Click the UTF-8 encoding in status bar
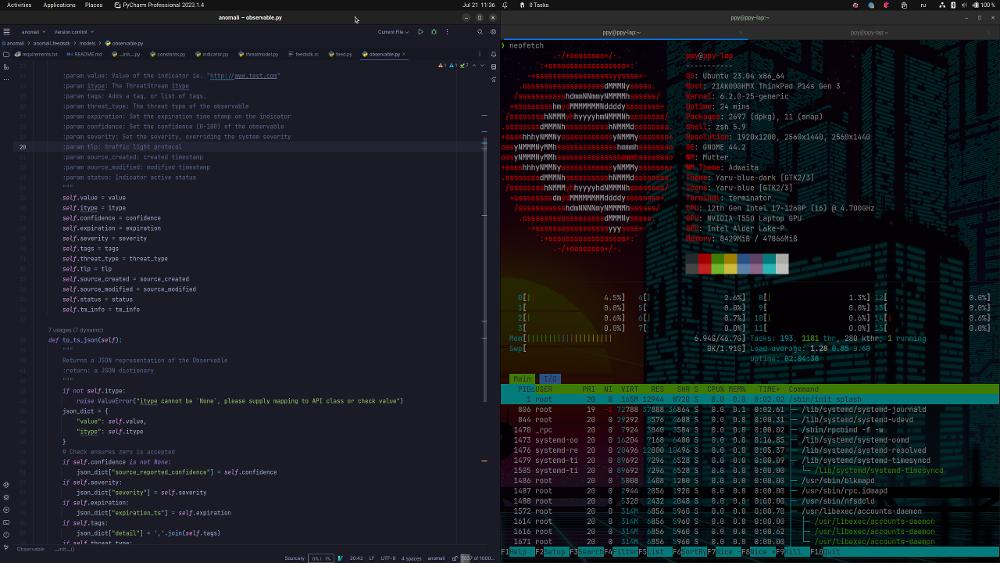The image size is (1000, 563). (x=388, y=558)
